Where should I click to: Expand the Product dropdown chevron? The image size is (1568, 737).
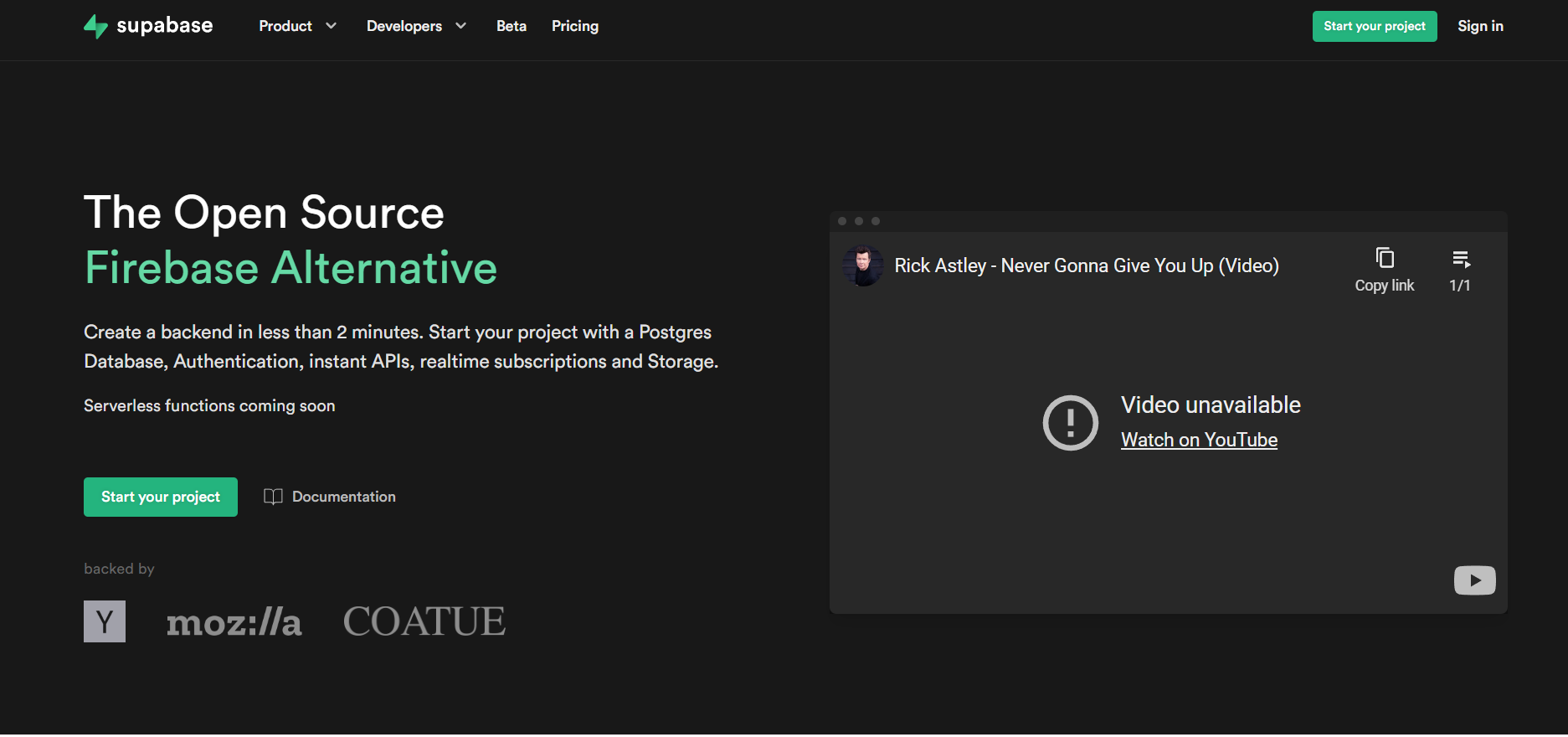tap(331, 26)
